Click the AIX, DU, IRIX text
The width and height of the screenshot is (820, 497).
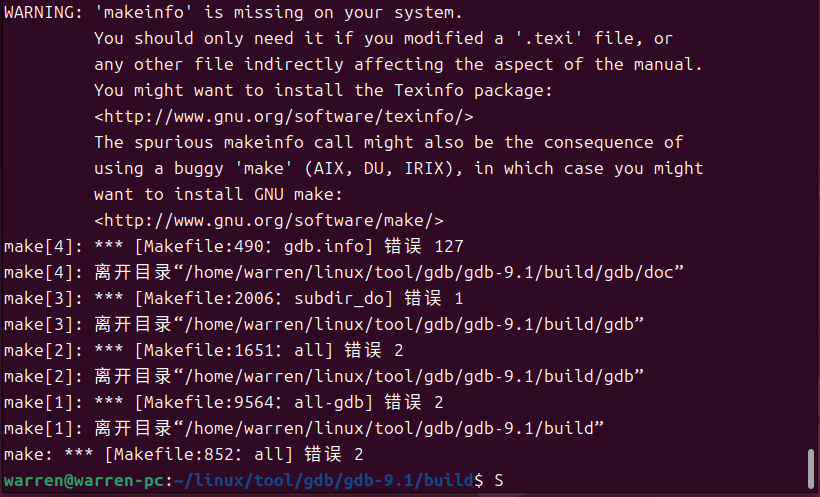(x=379, y=168)
